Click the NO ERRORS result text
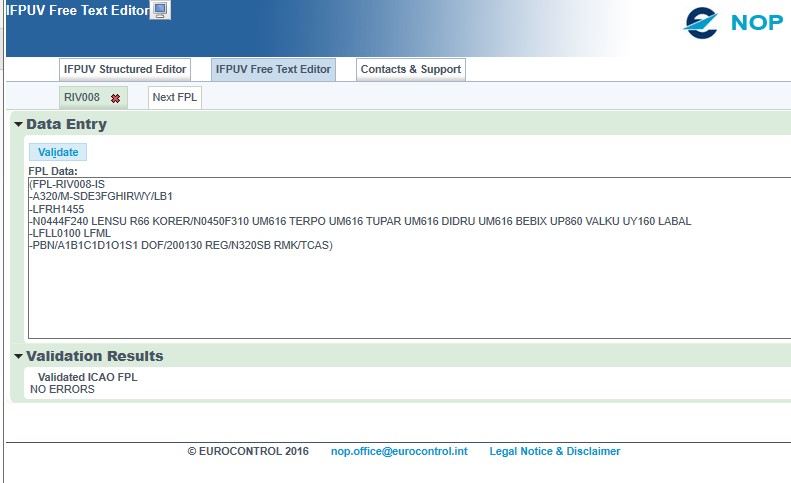This screenshot has height=483, width=791. (x=62, y=389)
